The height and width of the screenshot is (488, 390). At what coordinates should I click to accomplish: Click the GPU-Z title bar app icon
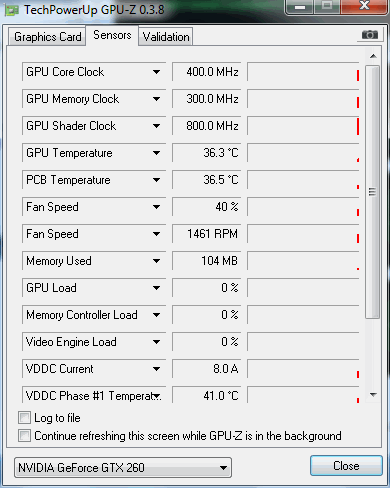(11, 11)
